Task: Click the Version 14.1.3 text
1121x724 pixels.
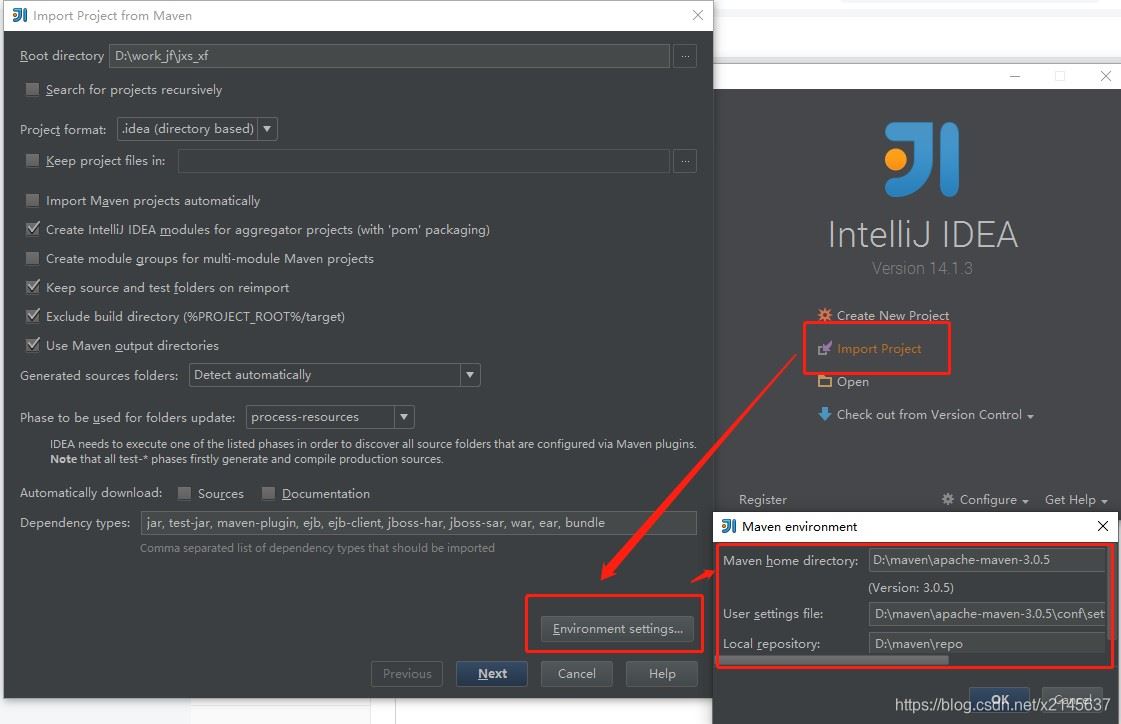Action: pos(922,268)
